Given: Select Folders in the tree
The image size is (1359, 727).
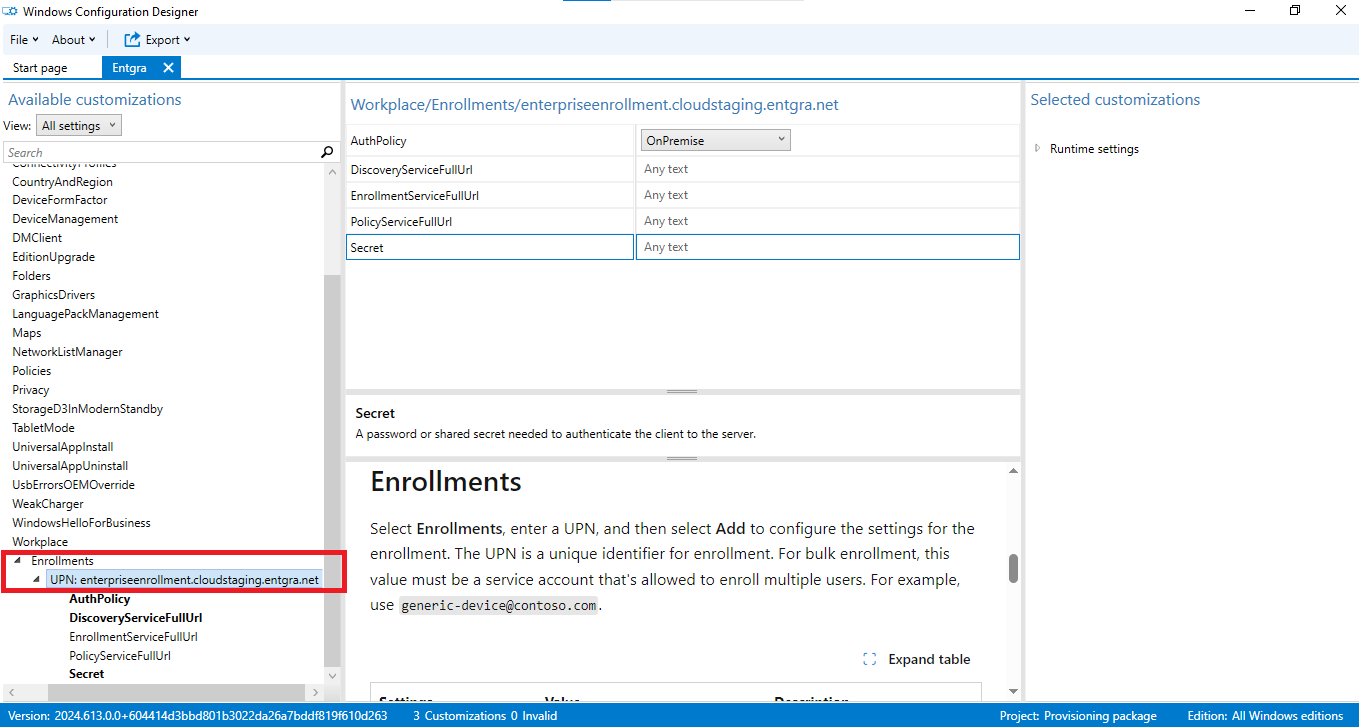Looking at the screenshot, I should 31,276.
